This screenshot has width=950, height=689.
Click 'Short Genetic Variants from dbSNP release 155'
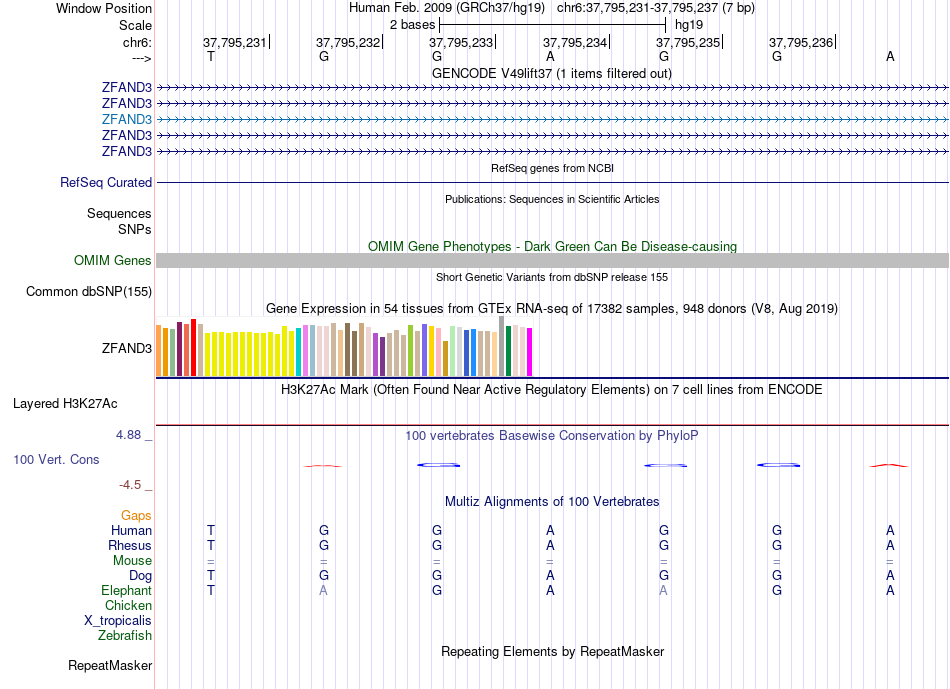click(552, 277)
